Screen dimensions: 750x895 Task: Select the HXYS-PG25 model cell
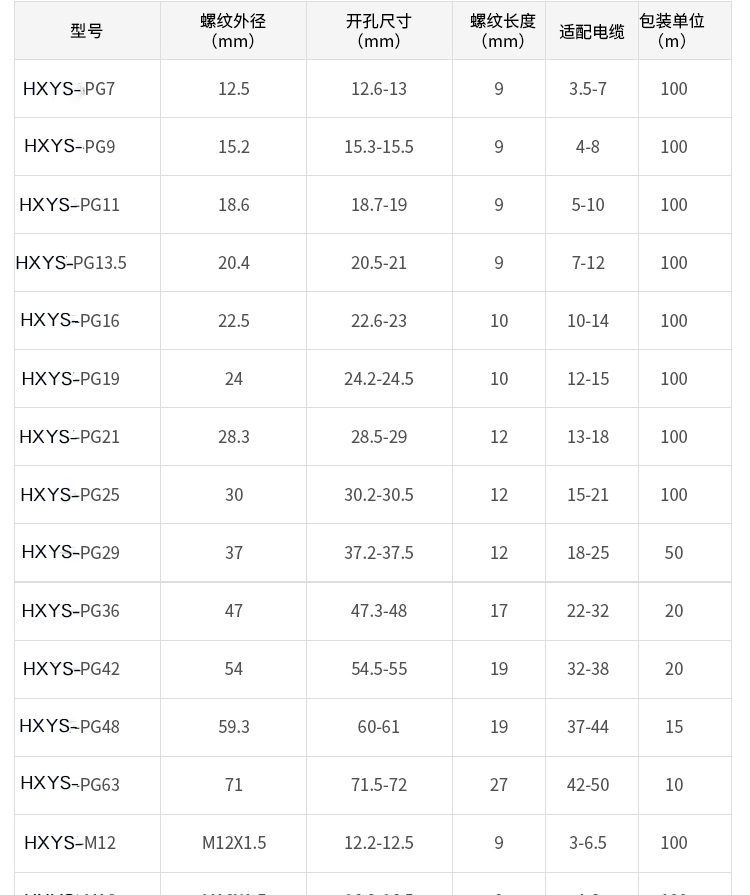[87, 495]
